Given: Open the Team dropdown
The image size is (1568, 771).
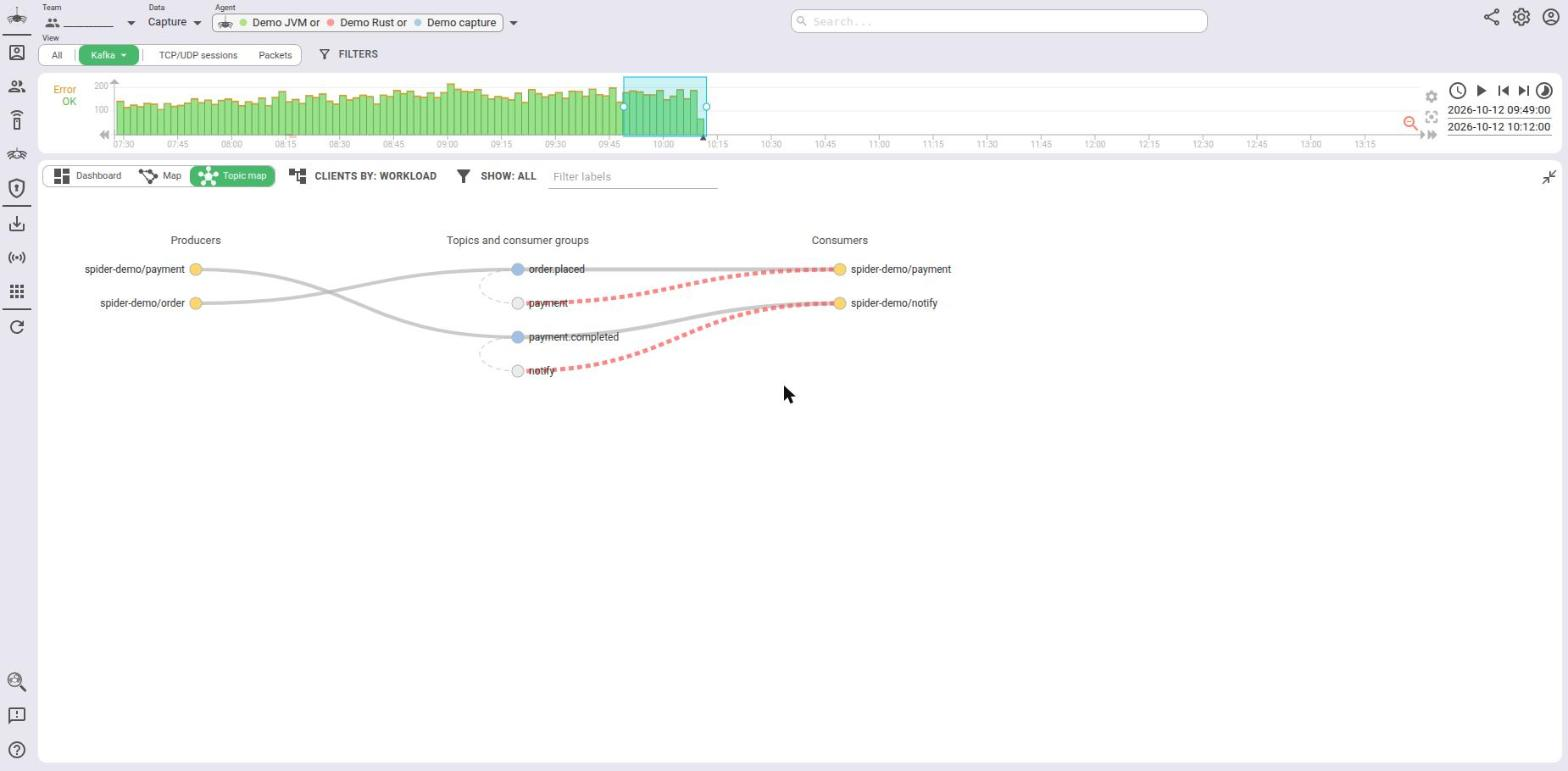Looking at the screenshot, I should click(89, 22).
